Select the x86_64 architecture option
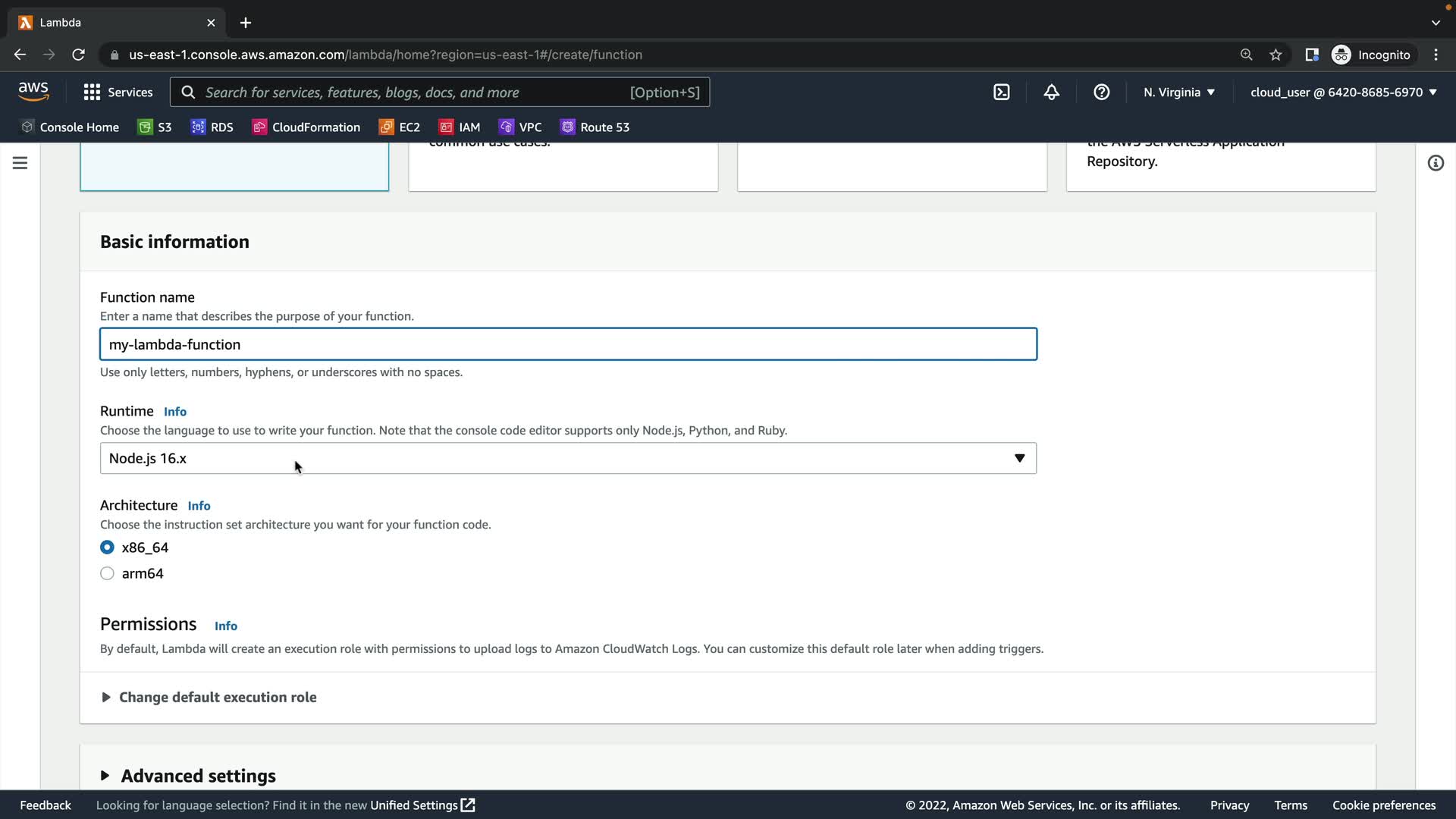This screenshot has width=1456, height=819. pos(107,548)
